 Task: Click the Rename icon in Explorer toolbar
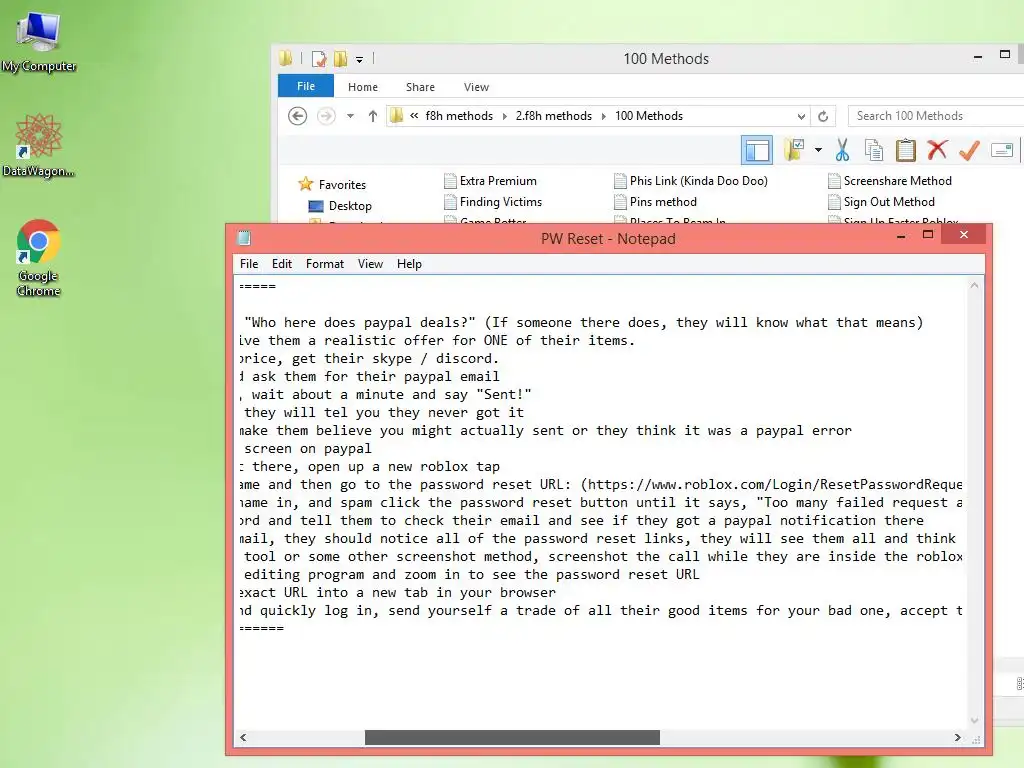1002,150
